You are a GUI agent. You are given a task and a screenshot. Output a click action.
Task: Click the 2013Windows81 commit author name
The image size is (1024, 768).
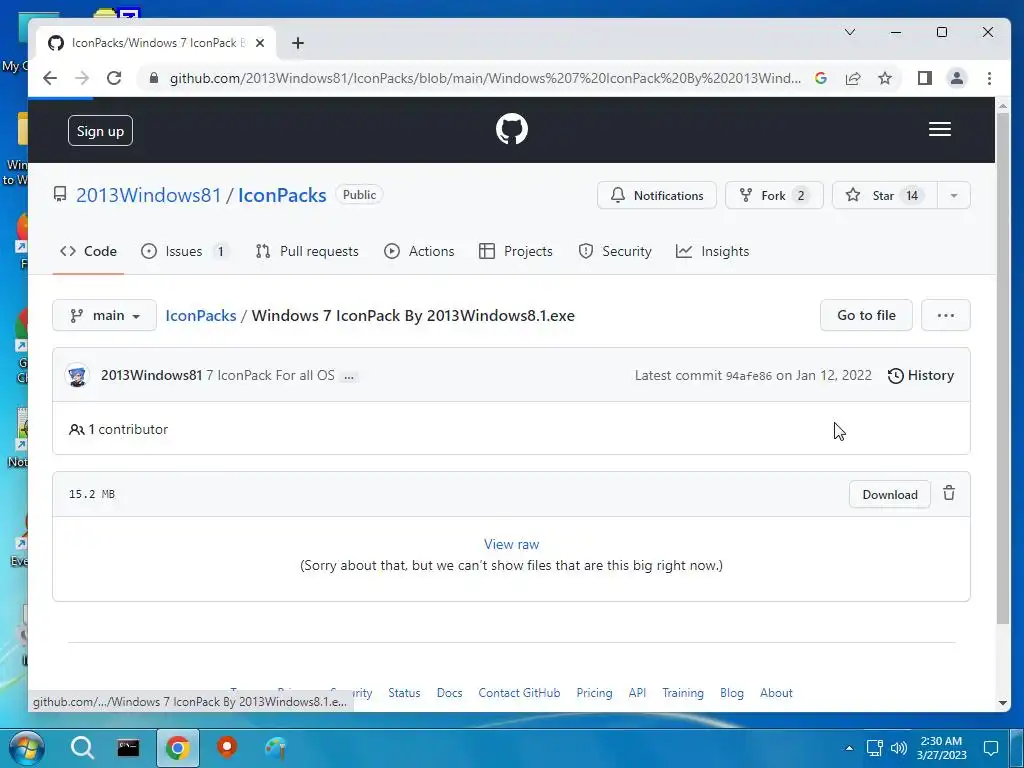152,376
